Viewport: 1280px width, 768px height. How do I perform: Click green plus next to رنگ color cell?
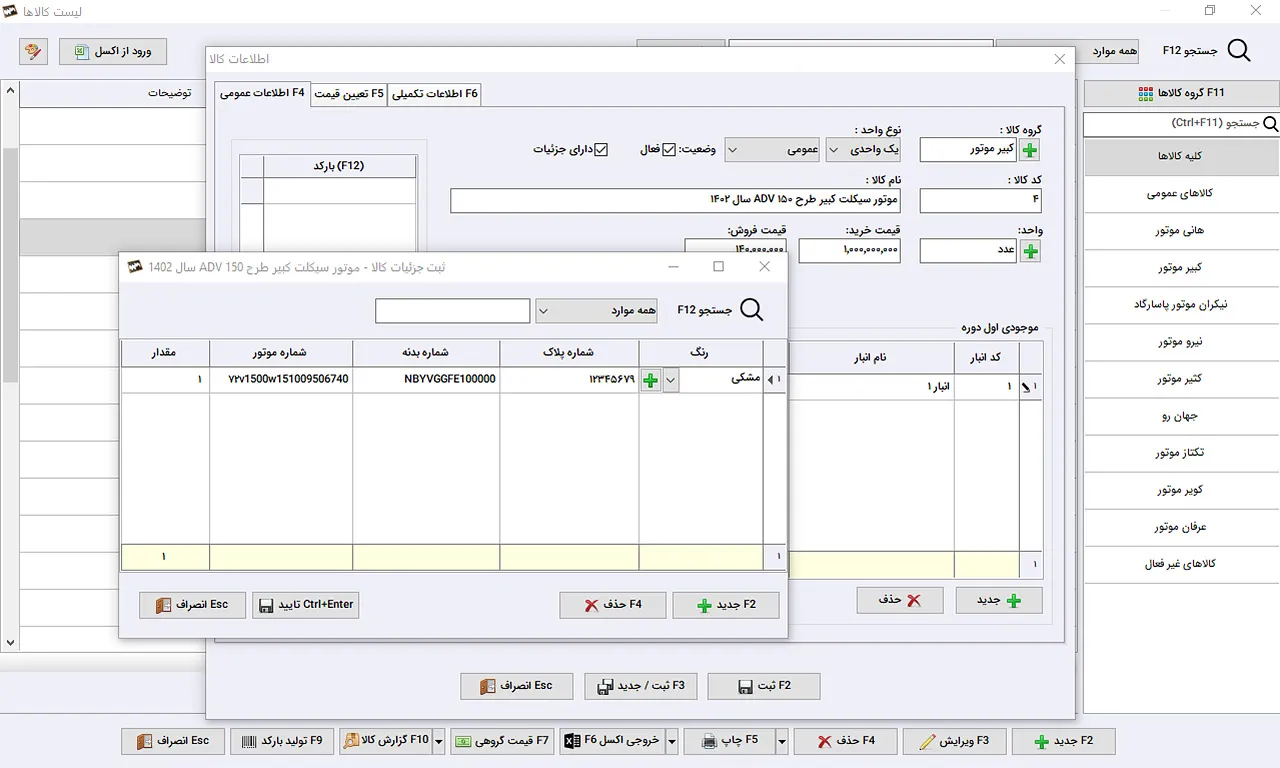coord(650,380)
